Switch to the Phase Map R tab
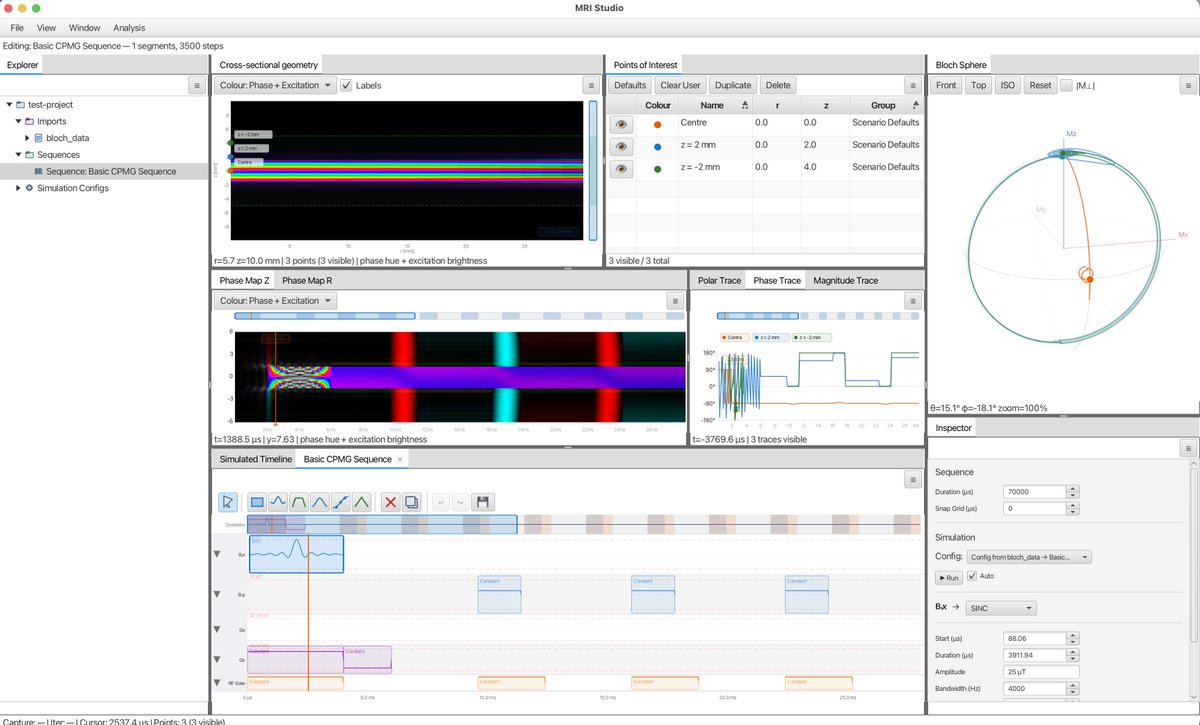Screen dimensions: 1200x725 (307, 281)
